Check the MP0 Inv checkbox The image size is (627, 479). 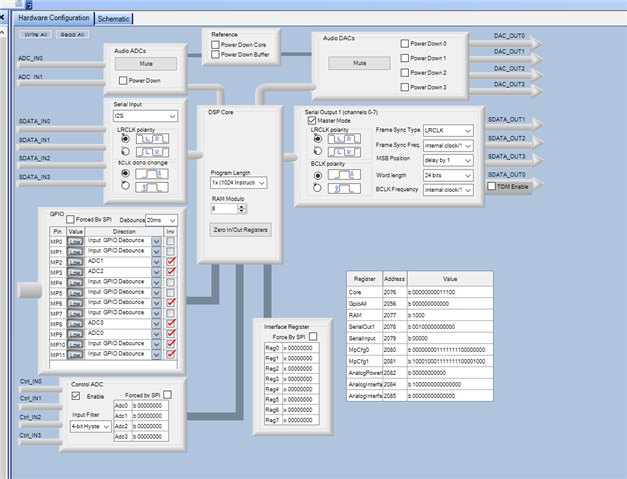click(171, 241)
